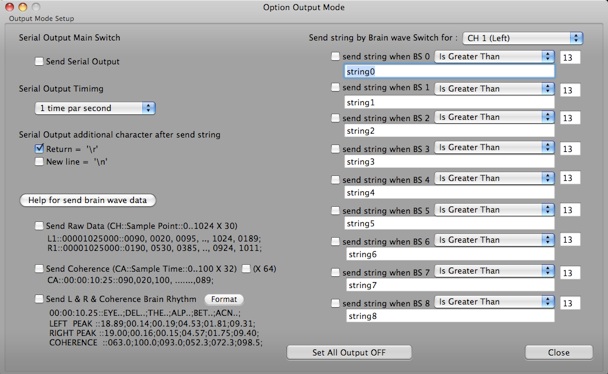Click the string8 text input
This screenshot has height=374, width=608.
450,316
